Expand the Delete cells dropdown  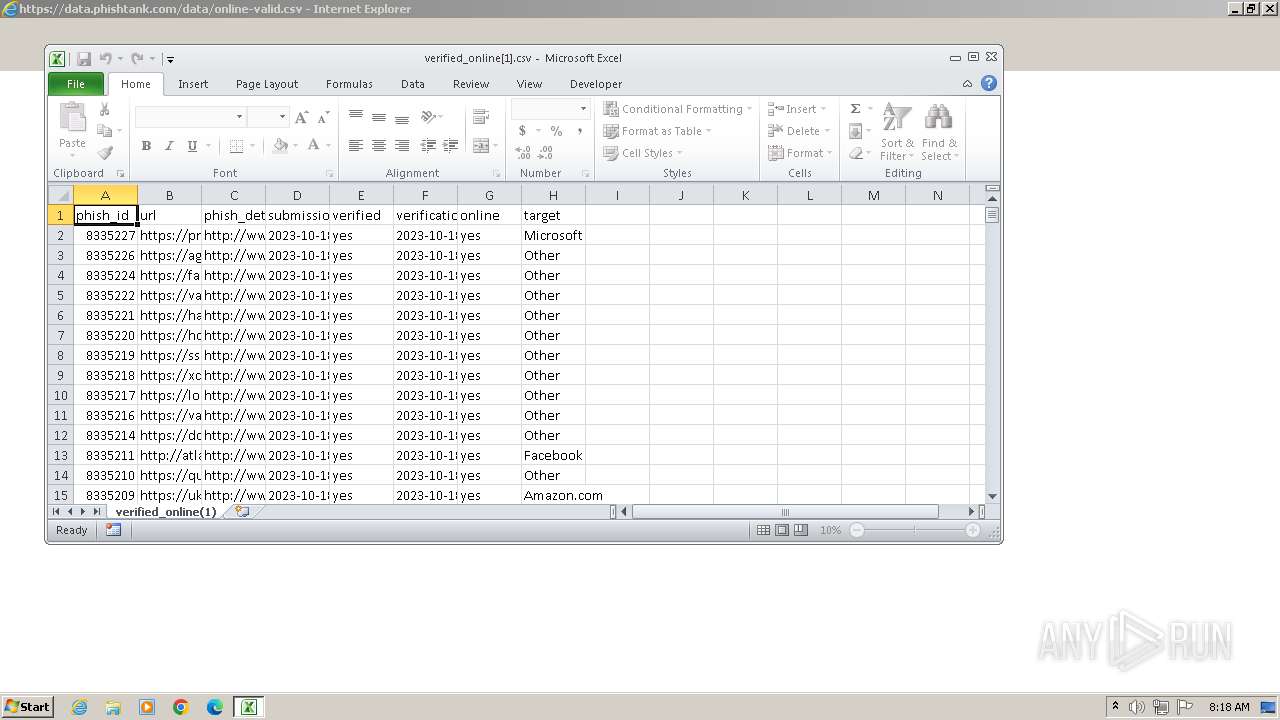827,131
